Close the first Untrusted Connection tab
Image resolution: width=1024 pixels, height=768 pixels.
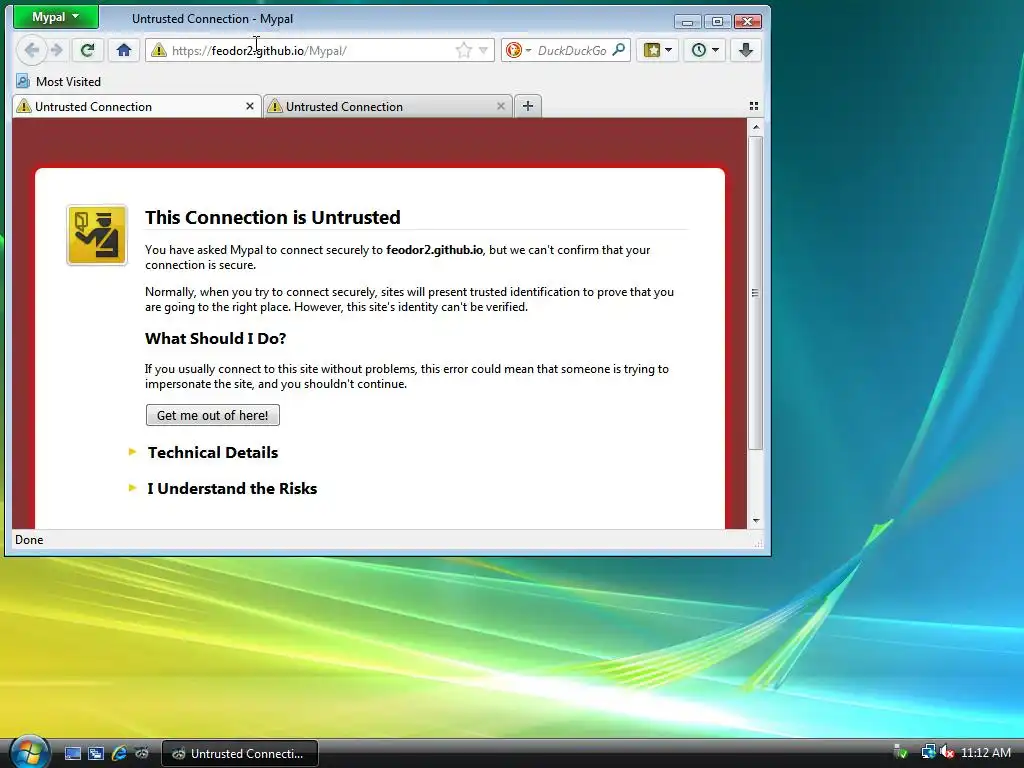point(249,106)
